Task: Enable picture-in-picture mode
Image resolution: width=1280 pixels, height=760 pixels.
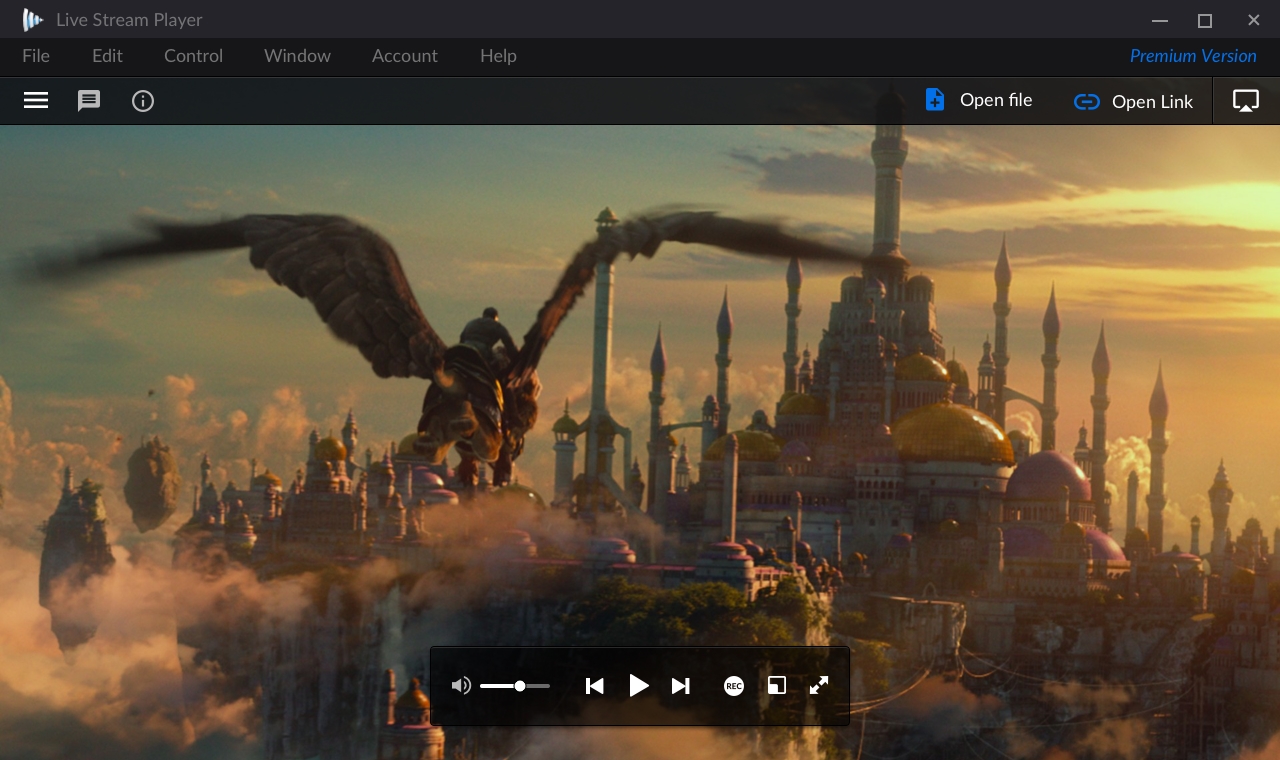Action: coord(777,686)
